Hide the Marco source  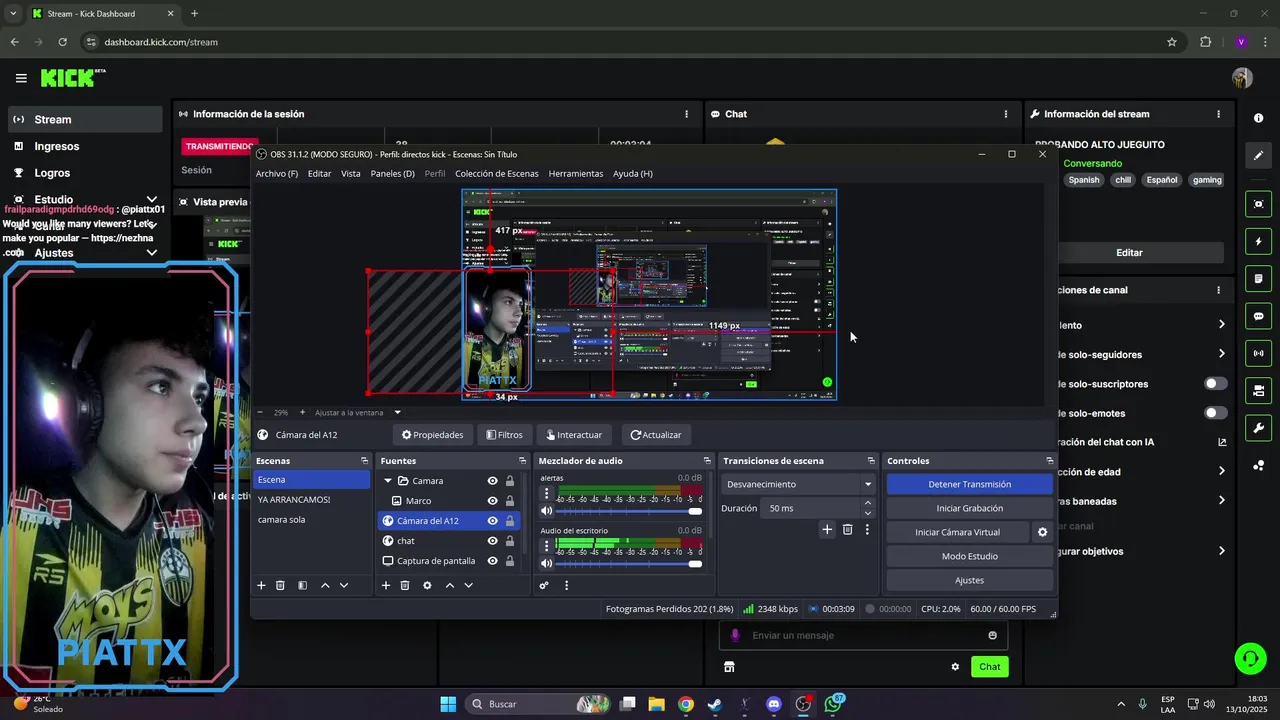pos(492,501)
